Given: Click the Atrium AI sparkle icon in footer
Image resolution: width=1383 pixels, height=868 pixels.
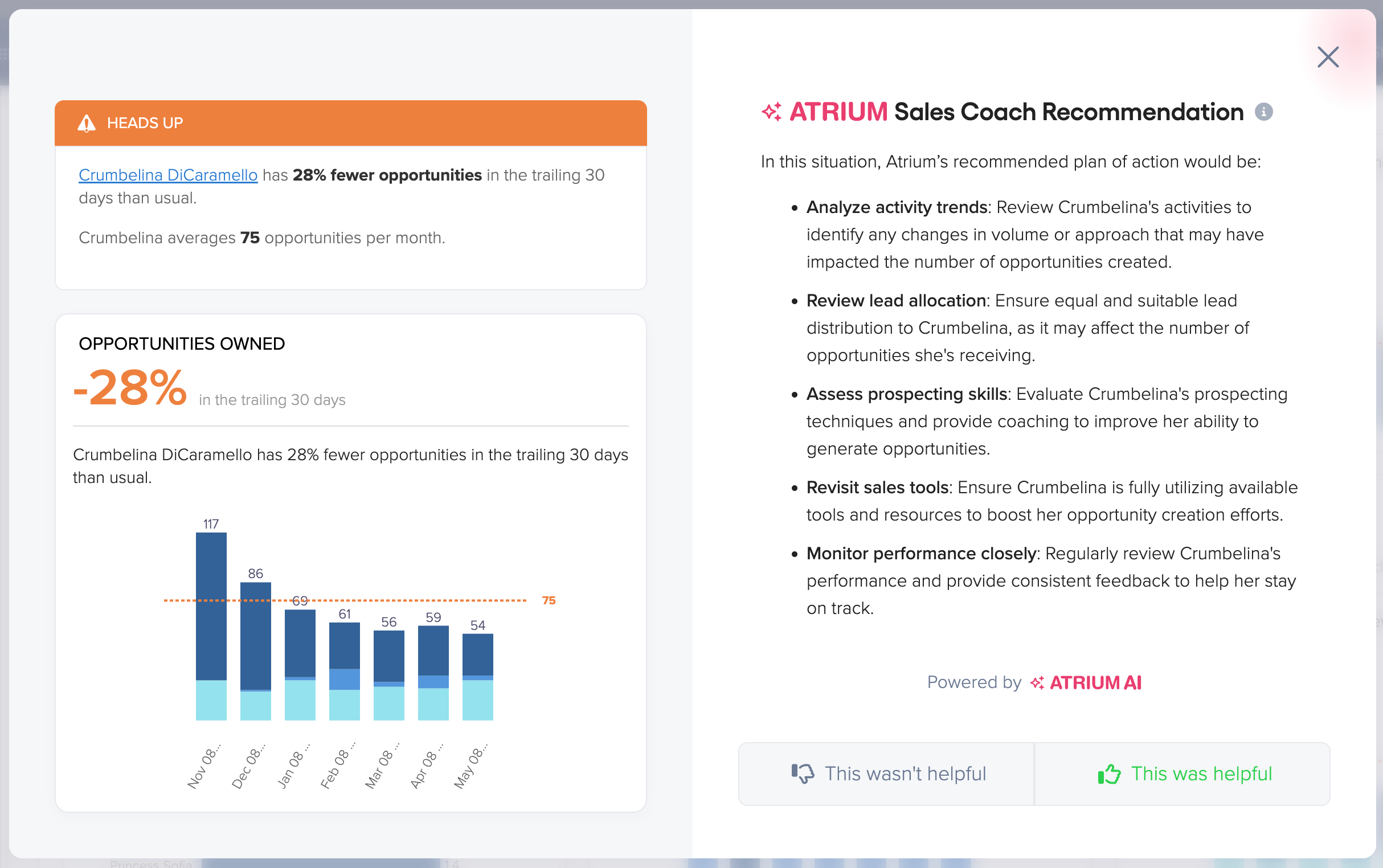Looking at the screenshot, I should (x=1037, y=682).
